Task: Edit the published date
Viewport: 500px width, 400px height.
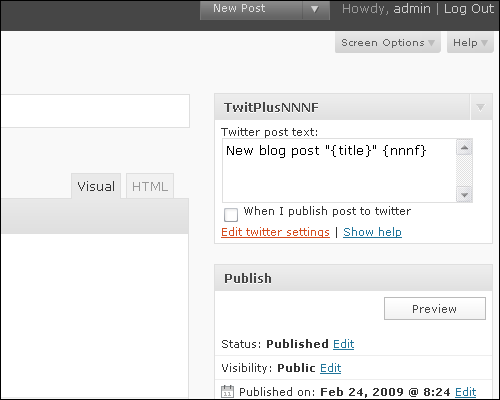Action: pyautogui.click(x=465, y=392)
